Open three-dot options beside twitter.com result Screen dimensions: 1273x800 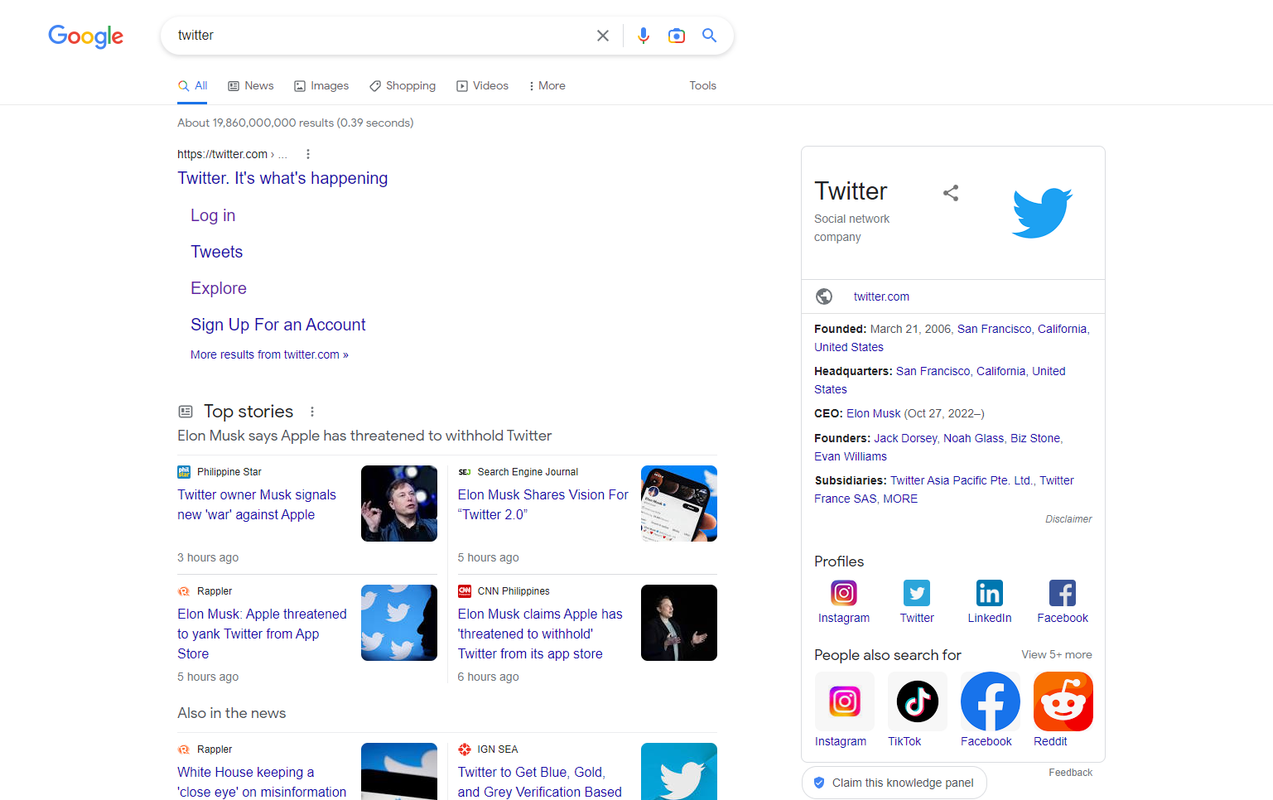(308, 154)
